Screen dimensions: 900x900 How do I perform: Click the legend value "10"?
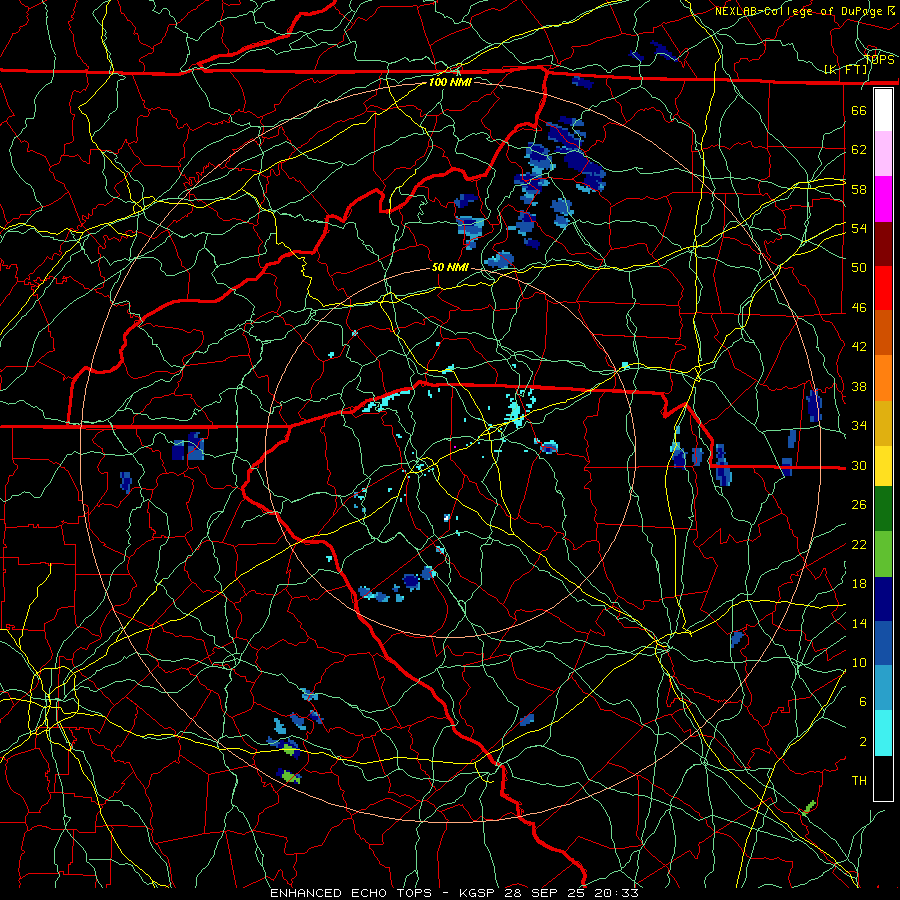pyautogui.click(x=859, y=662)
